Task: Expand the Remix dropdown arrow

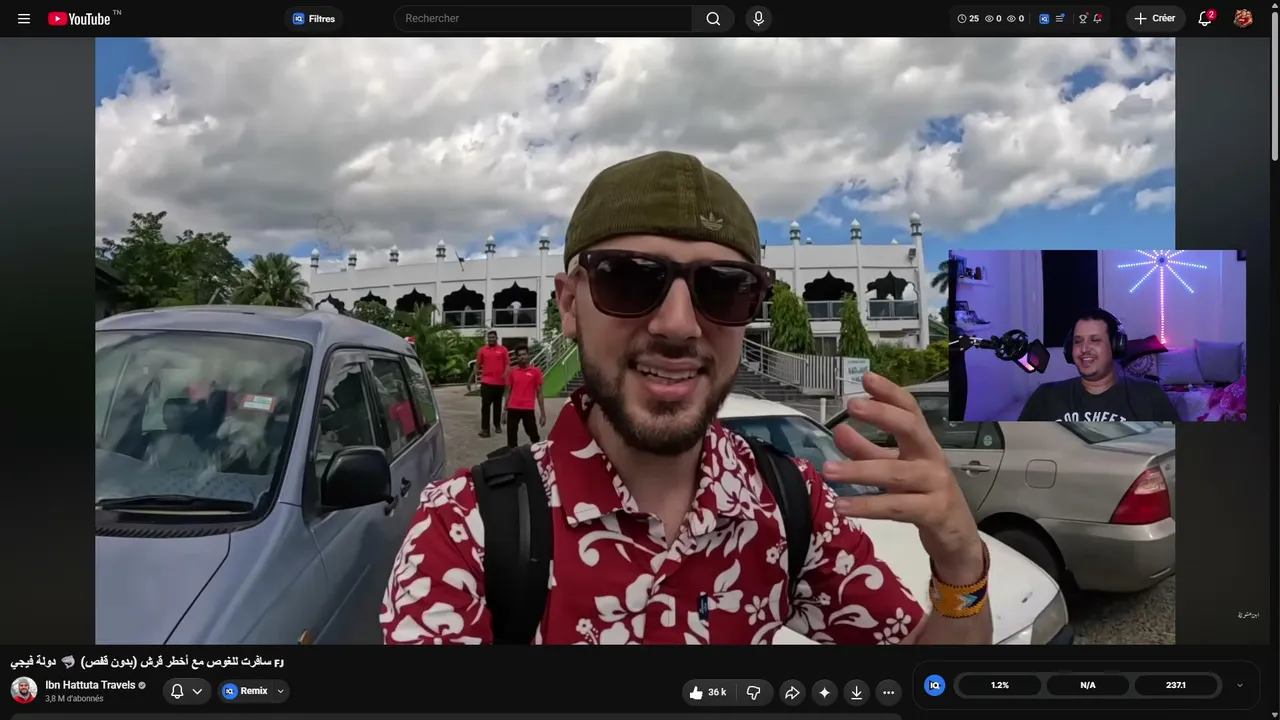Action: (x=281, y=691)
